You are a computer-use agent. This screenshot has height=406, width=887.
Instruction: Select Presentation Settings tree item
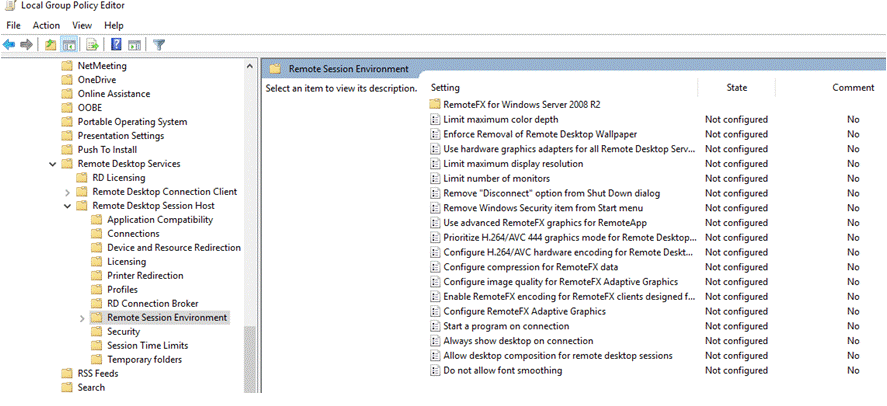[x=120, y=136]
